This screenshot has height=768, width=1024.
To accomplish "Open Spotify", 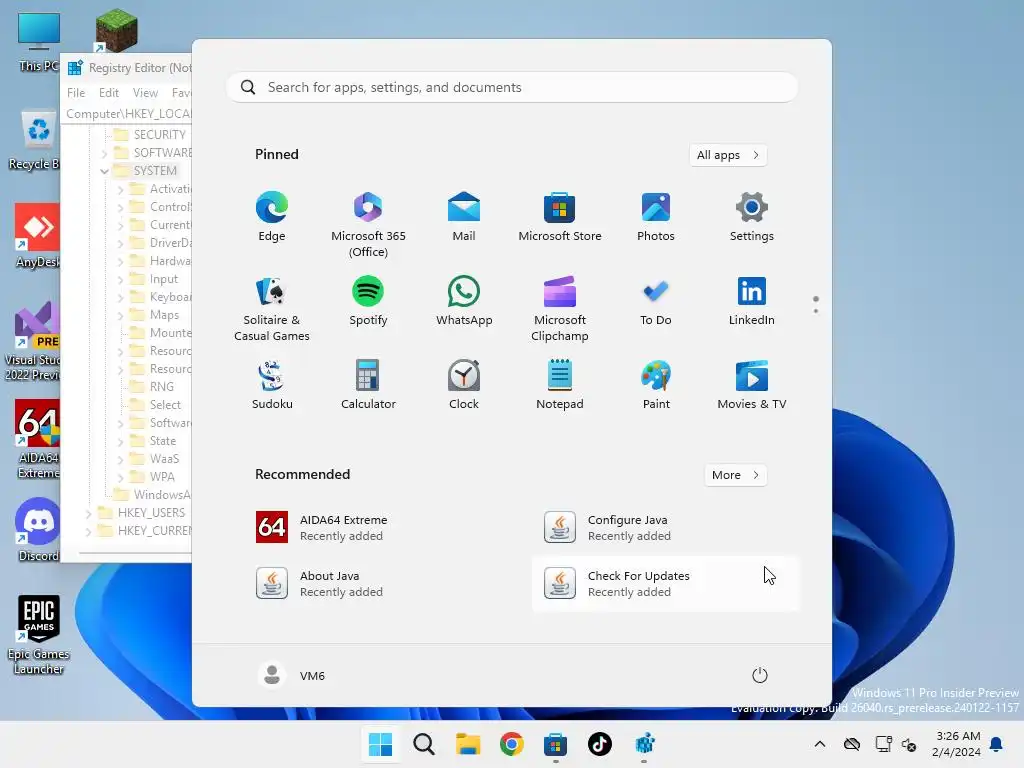I will pyautogui.click(x=368, y=302).
